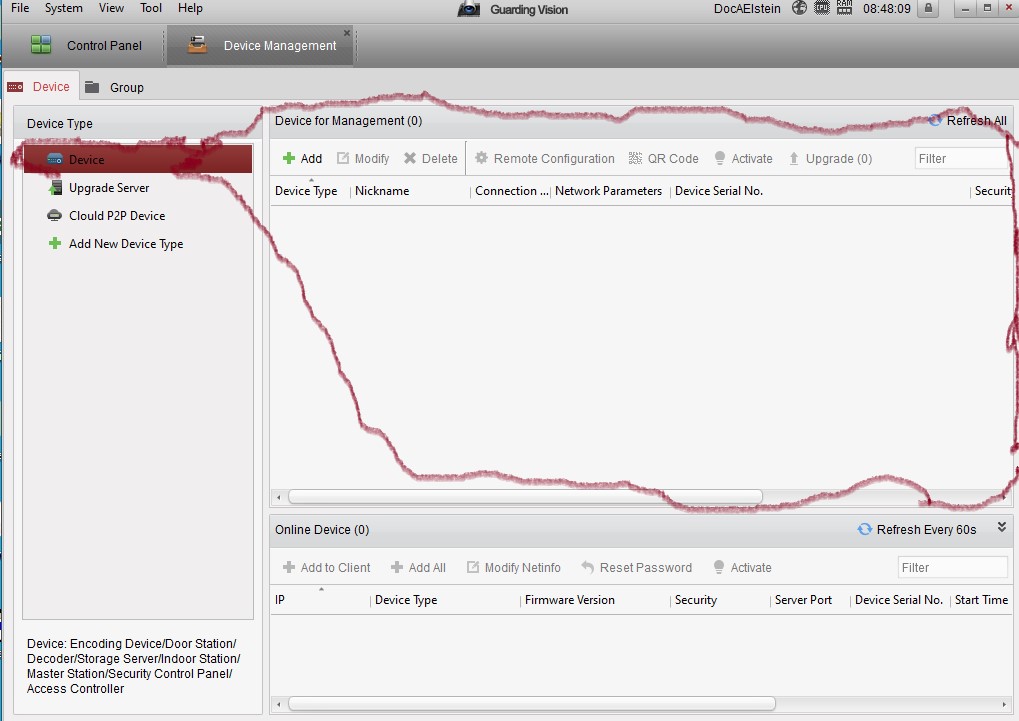Focus Device for Management Filter field

961,159
